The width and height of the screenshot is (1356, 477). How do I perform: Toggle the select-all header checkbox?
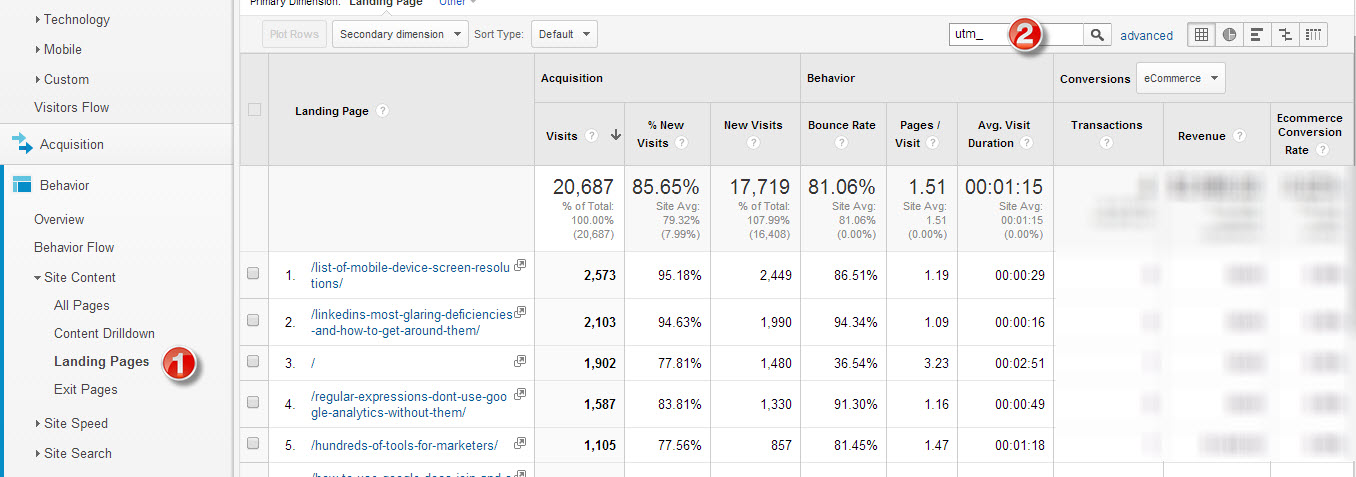pos(254,110)
